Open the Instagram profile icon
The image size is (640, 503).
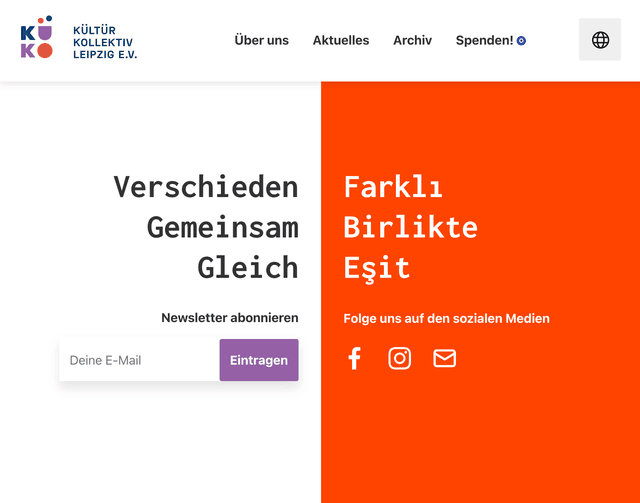click(399, 358)
